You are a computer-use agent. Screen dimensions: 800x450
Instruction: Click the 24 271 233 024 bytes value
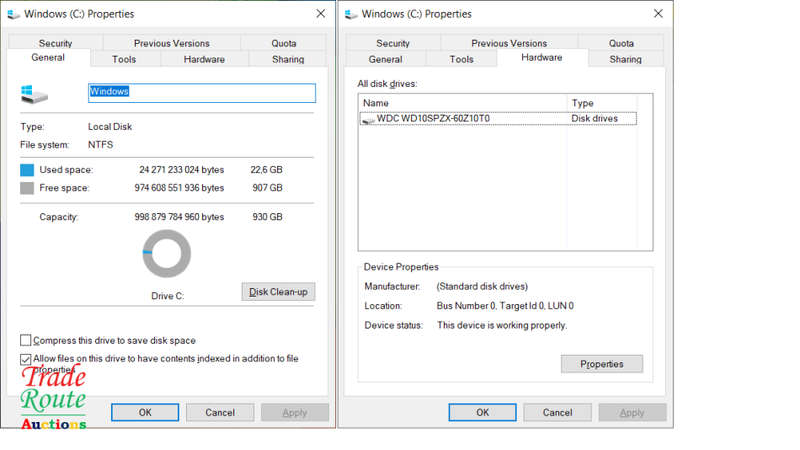click(x=182, y=170)
